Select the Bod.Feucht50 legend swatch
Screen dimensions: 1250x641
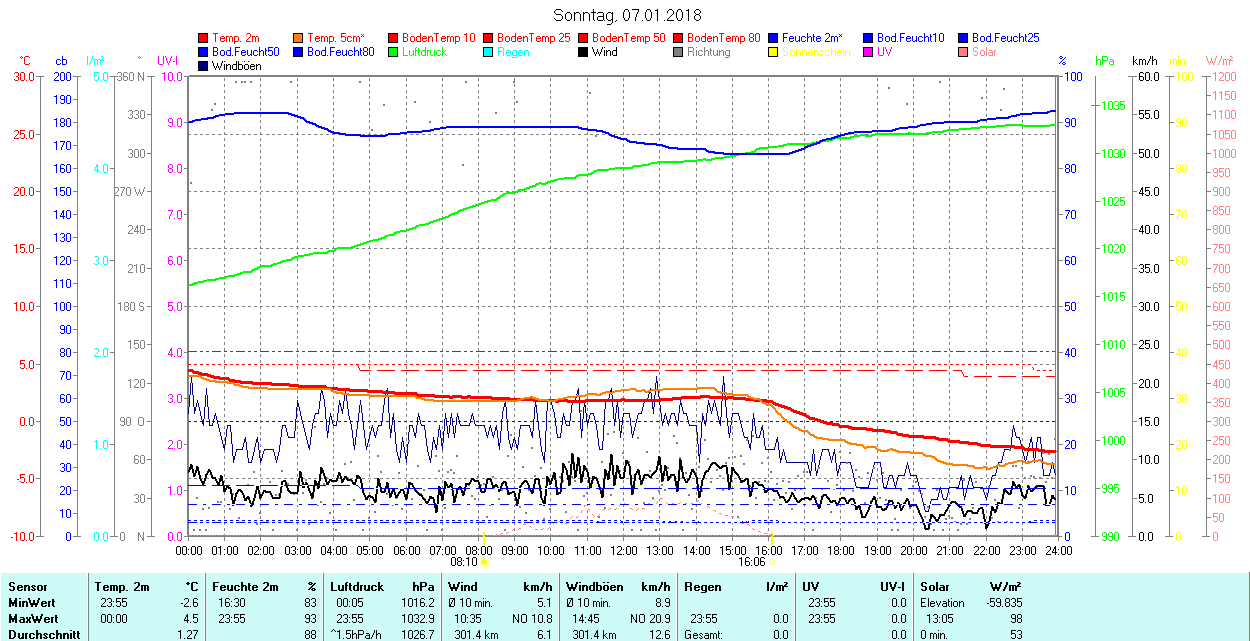coord(203,51)
